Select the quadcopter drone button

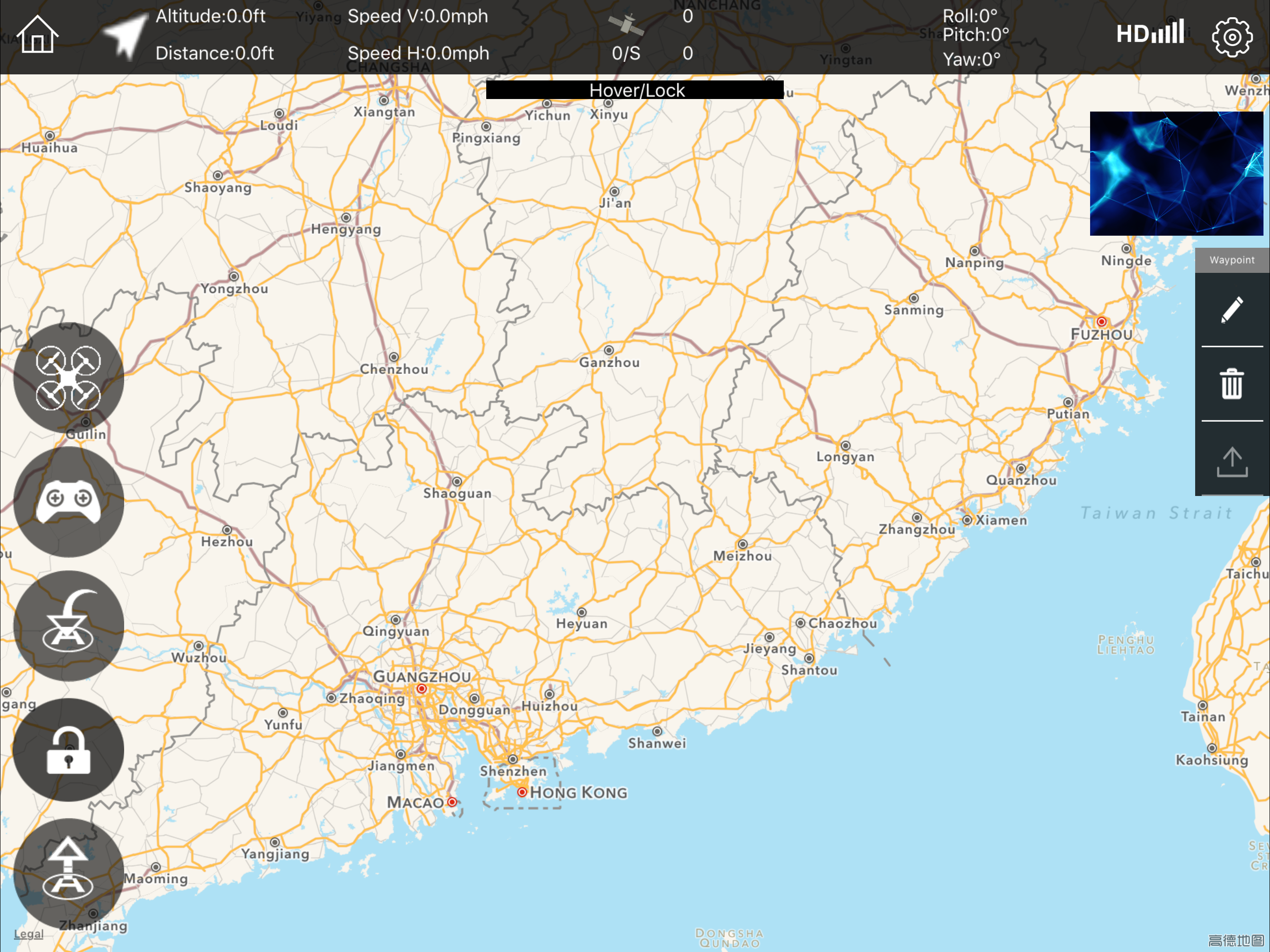point(68,378)
